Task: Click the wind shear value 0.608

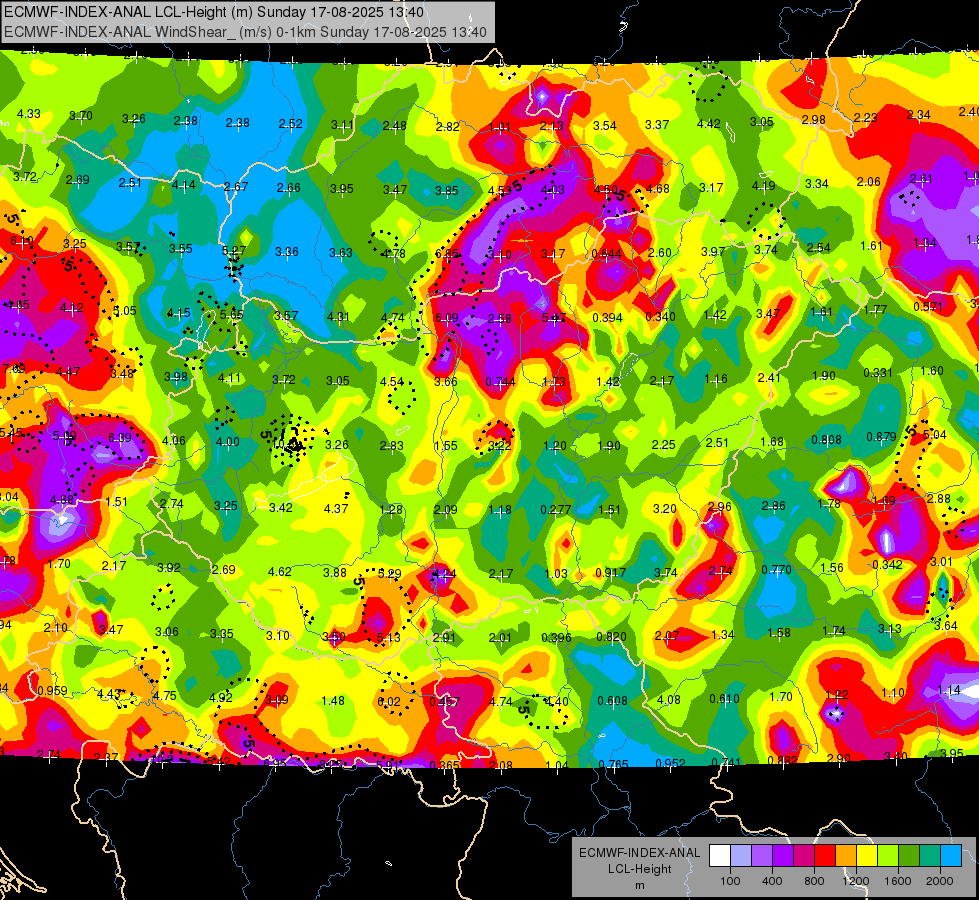Action: pos(612,701)
